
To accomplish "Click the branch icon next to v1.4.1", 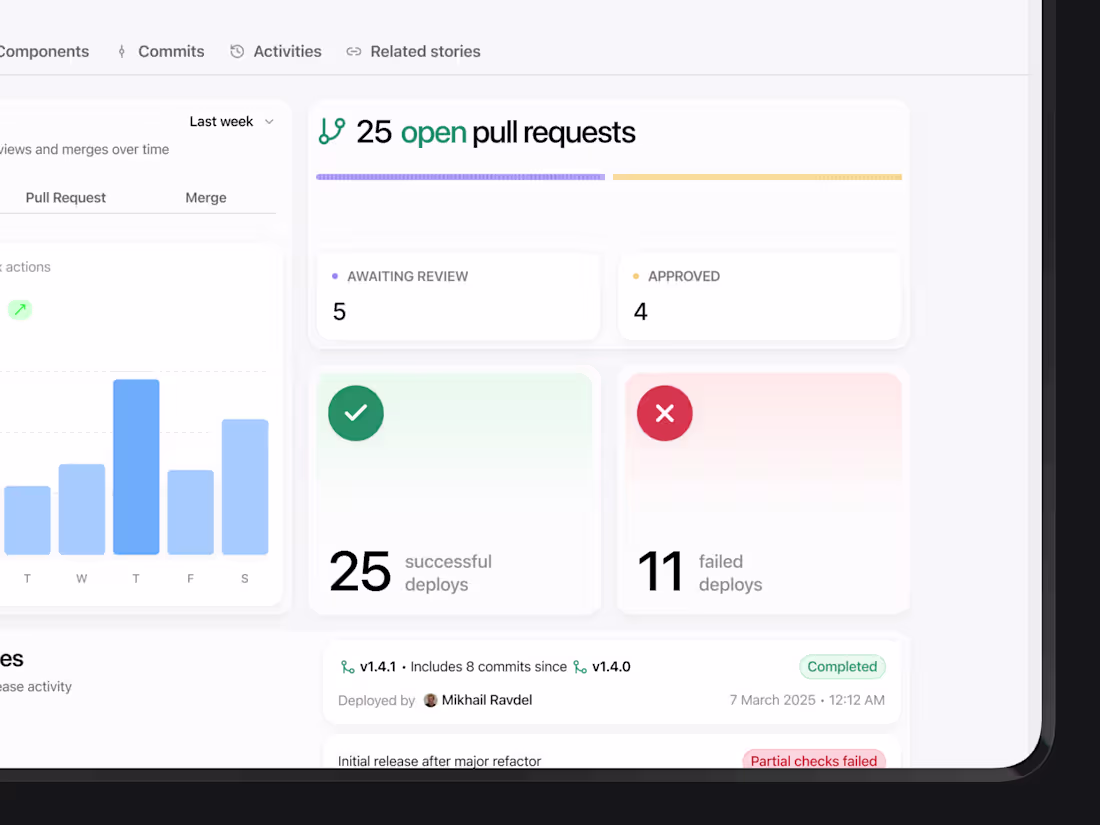I will click(347, 666).
